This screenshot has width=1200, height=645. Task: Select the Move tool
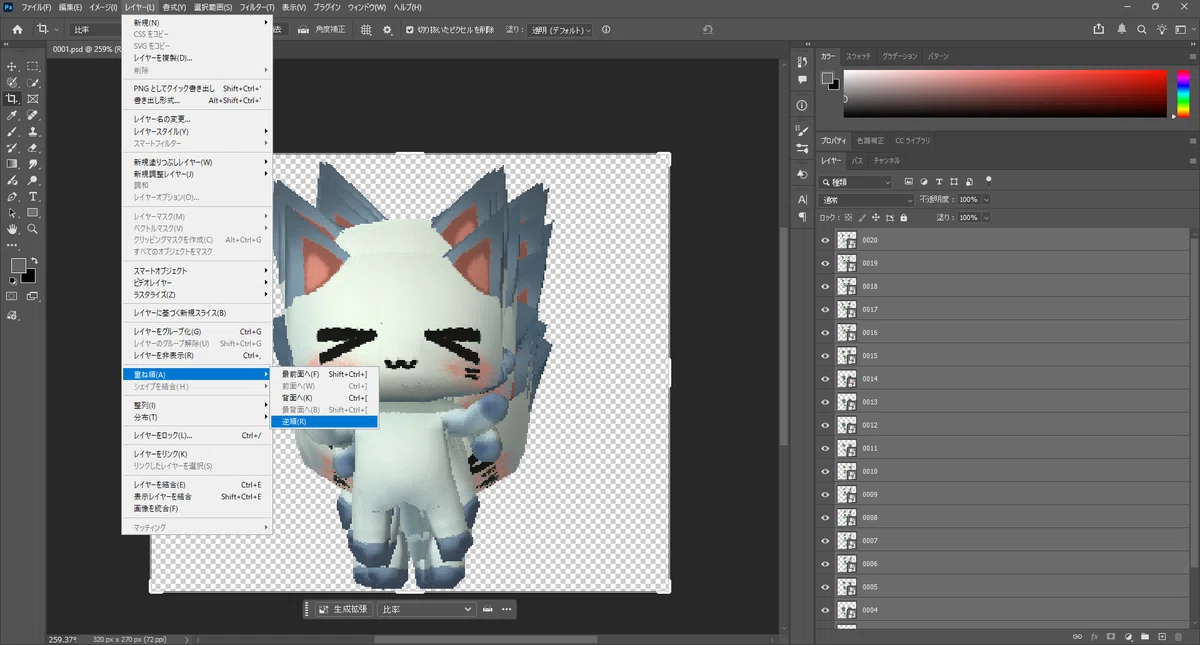[12, 67]
